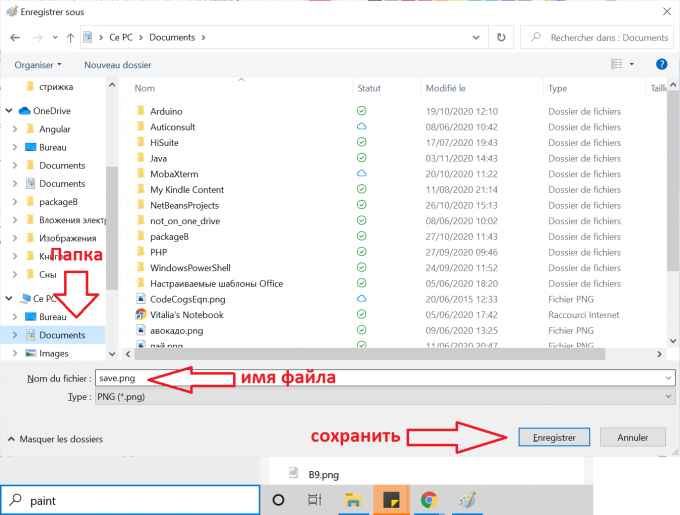
Task: Select Documents under Ce PC in sidebar
Action: click(x=62, y=335)
